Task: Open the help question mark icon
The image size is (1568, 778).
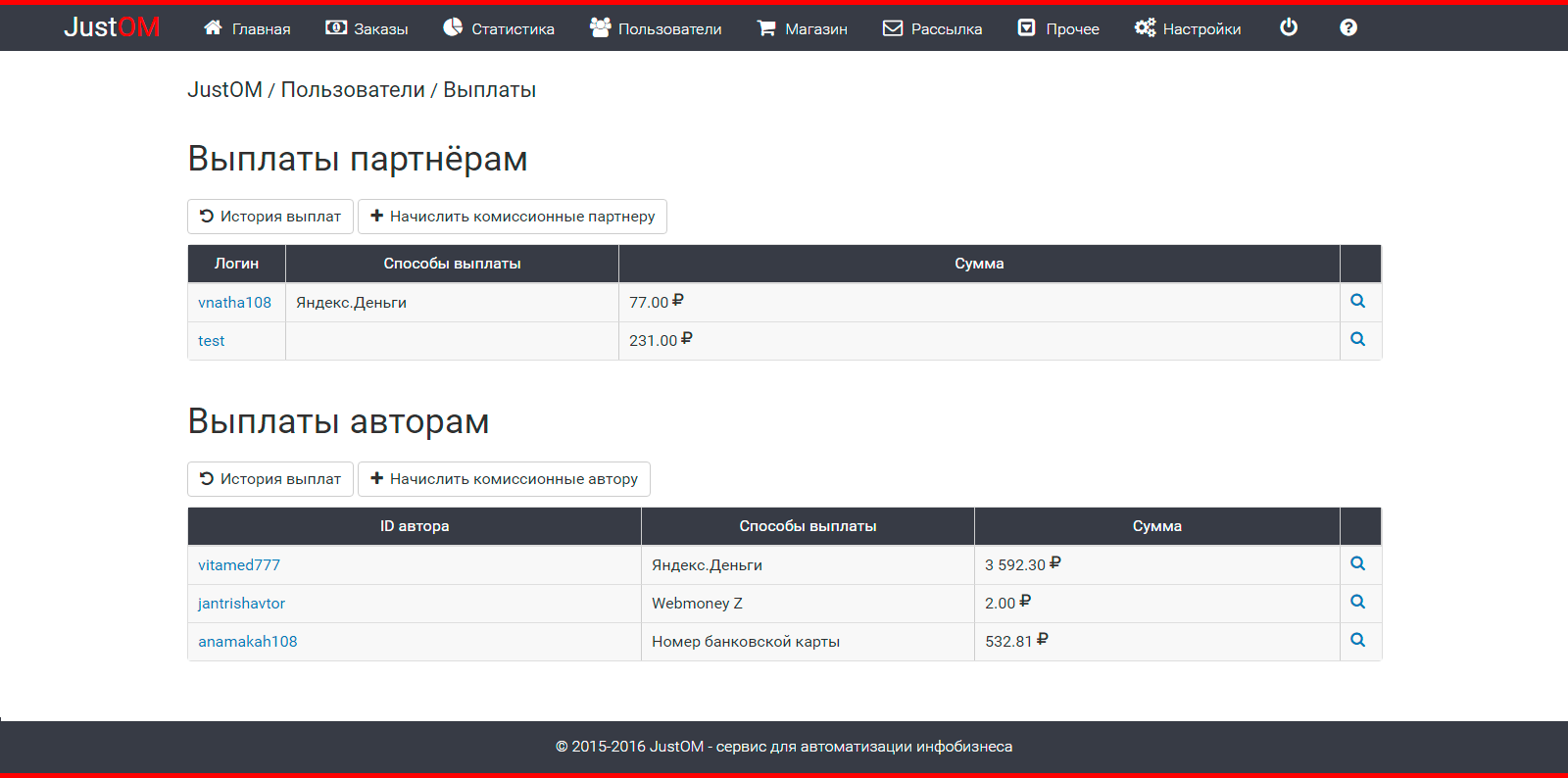Action: pyautogui.click(x=1348, y=28)
